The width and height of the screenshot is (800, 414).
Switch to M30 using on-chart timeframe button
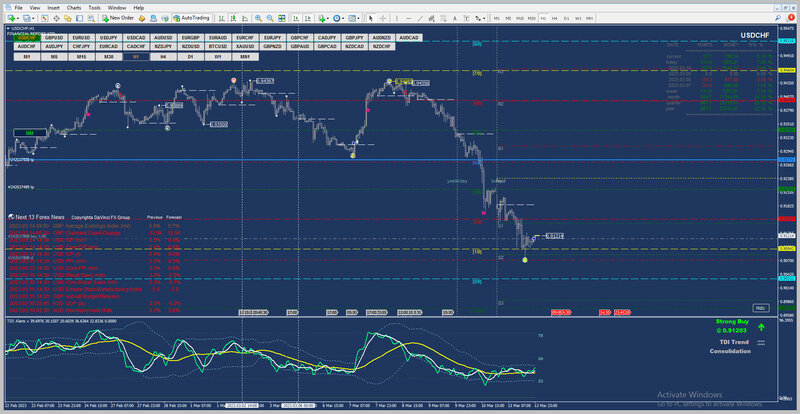tap(109, 57)
